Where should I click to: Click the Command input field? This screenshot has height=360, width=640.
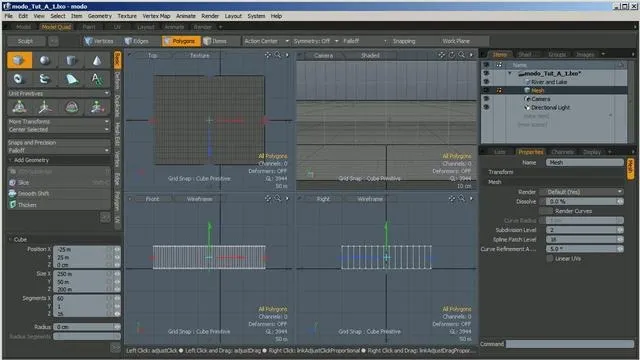click(569, 344)
